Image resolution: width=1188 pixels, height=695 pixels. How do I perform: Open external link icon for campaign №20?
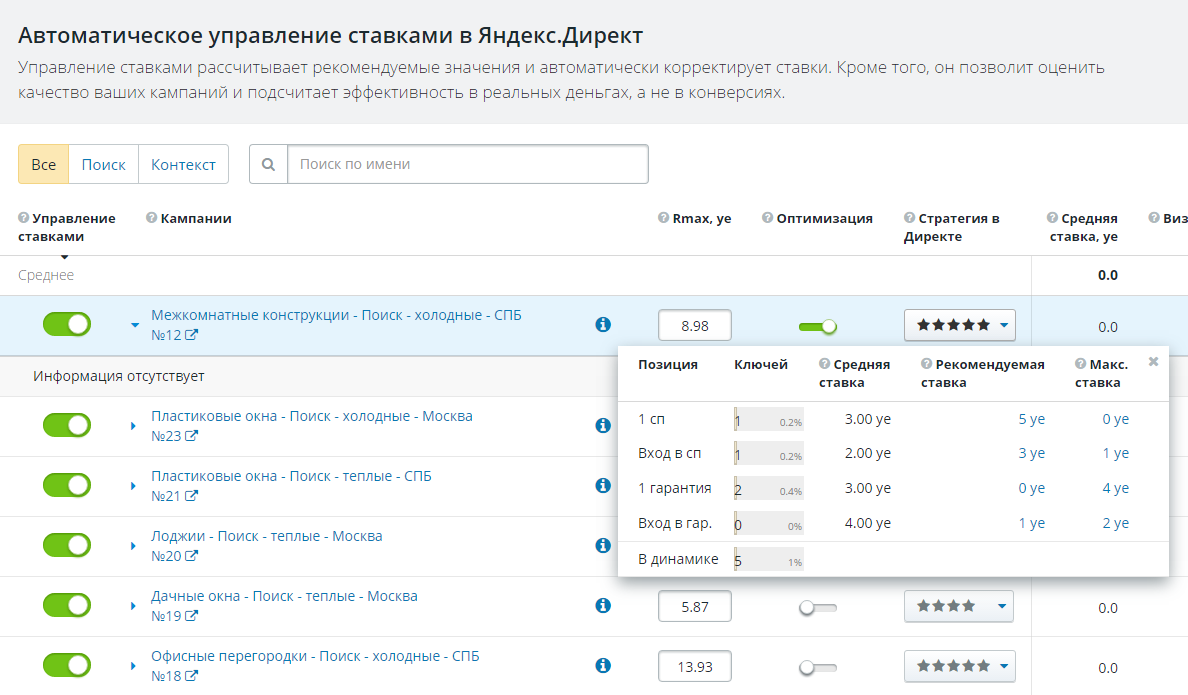[x=191, y=556]
